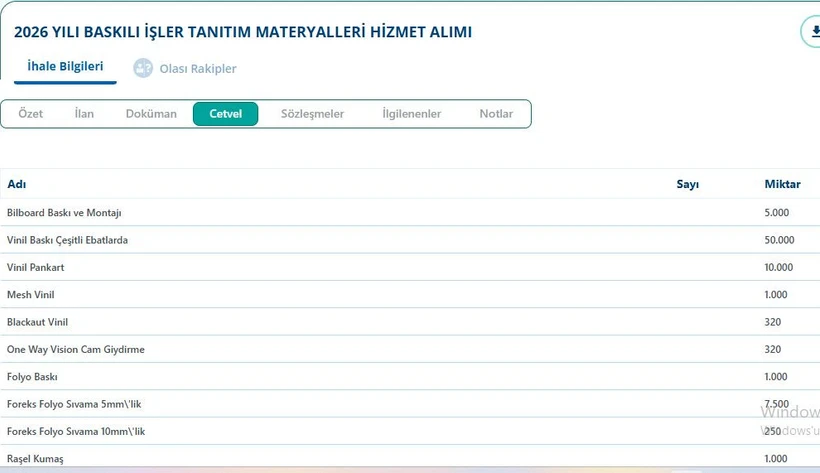Click the tender title heading text

[x=243, y=32]
